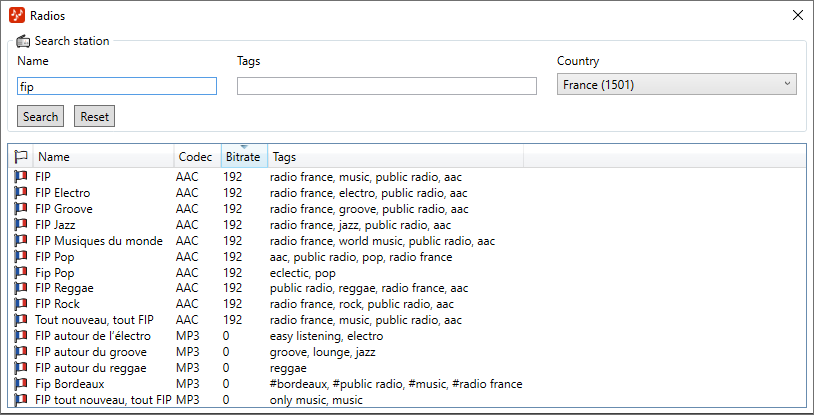Sort stations by the Bitrate column header
The width and height of the screenshot is (814, 415).
point(243,157)
